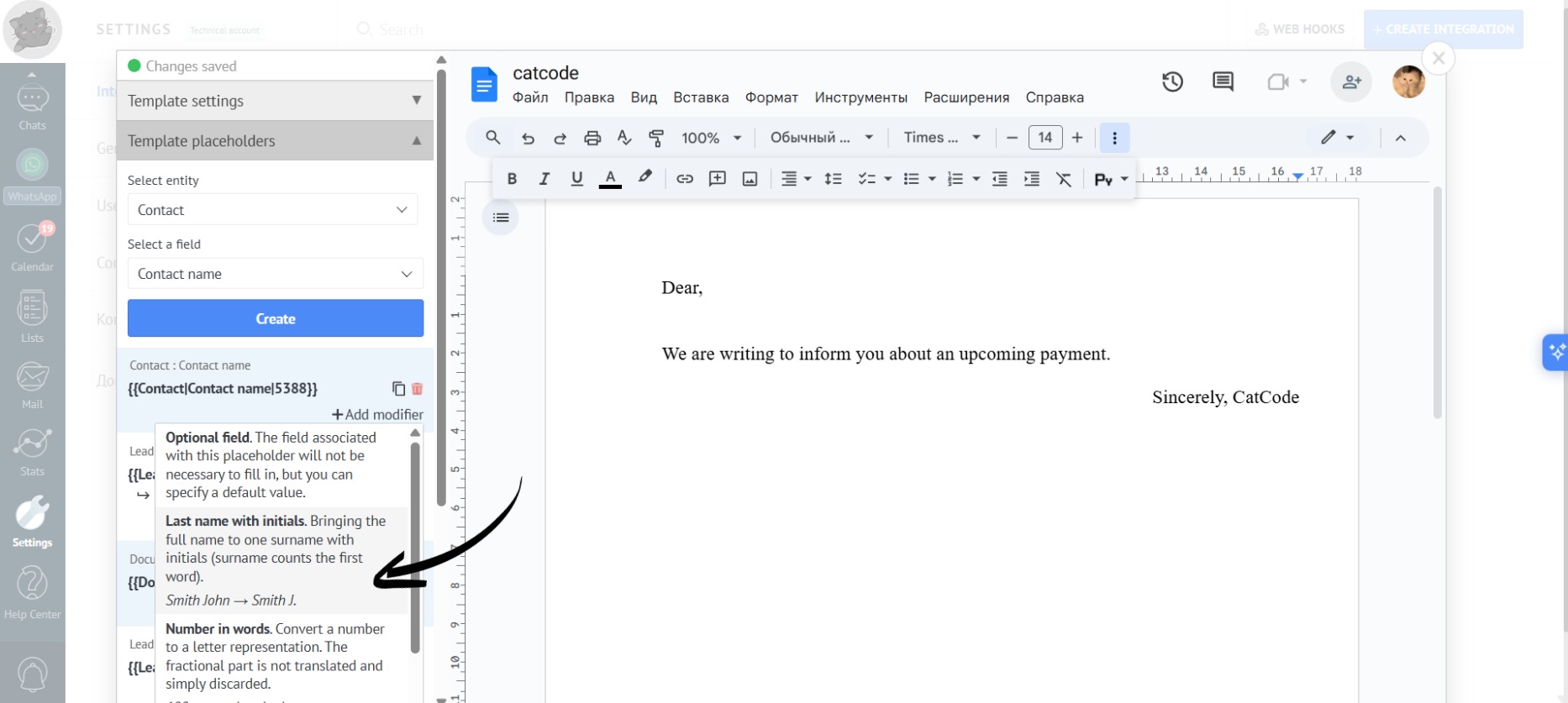This screenshot has width=1568, height=703.
Task: Open the Select entity Contact dropdown
Action: [272, 210]
